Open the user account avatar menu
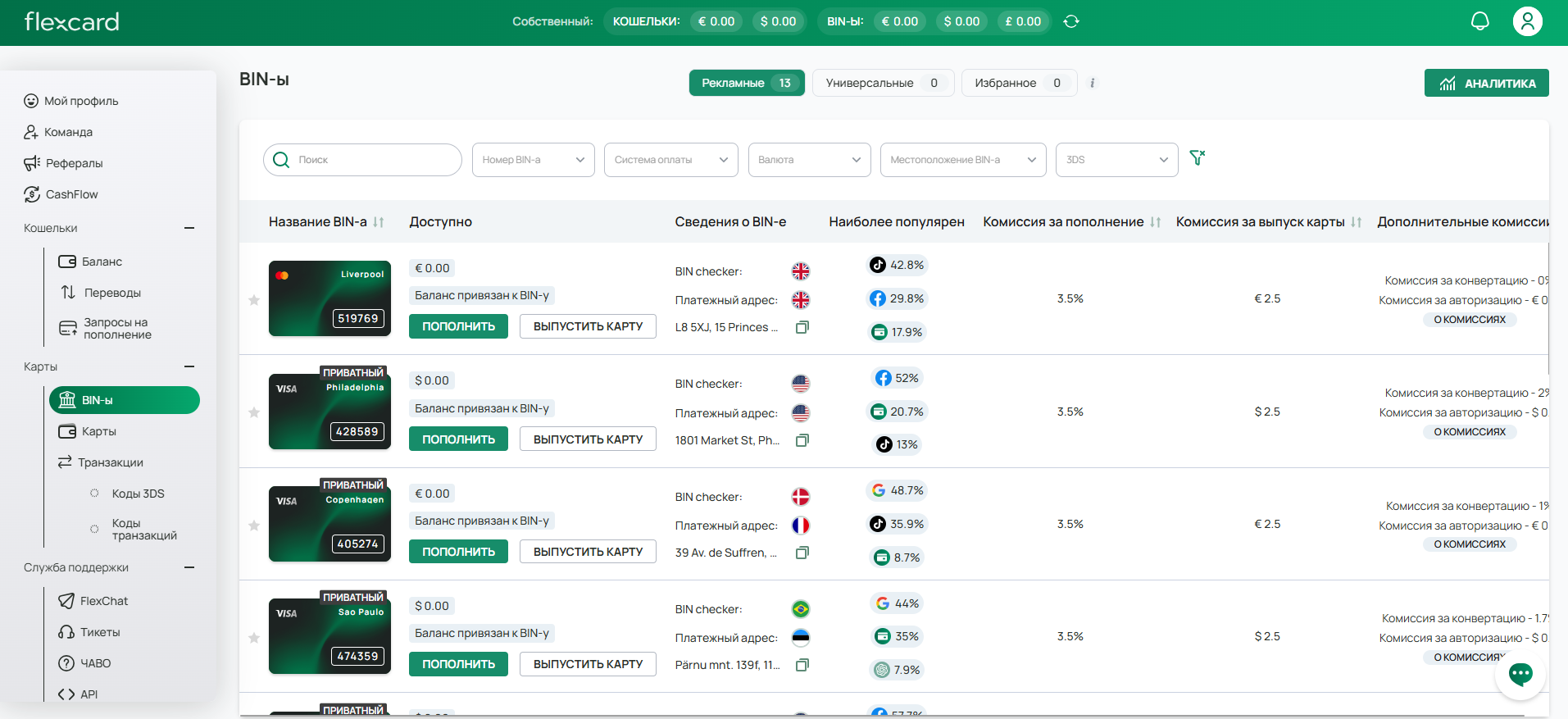 click(1527, 21)
